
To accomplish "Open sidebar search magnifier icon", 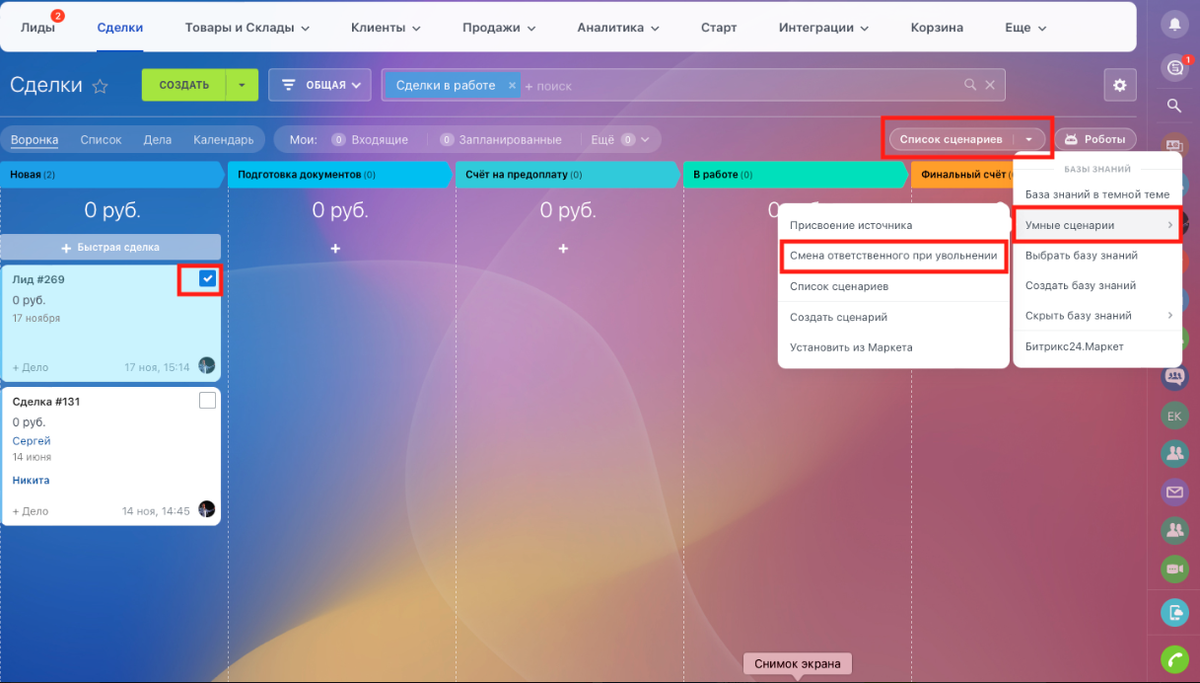I will (x=1174, y=105).
